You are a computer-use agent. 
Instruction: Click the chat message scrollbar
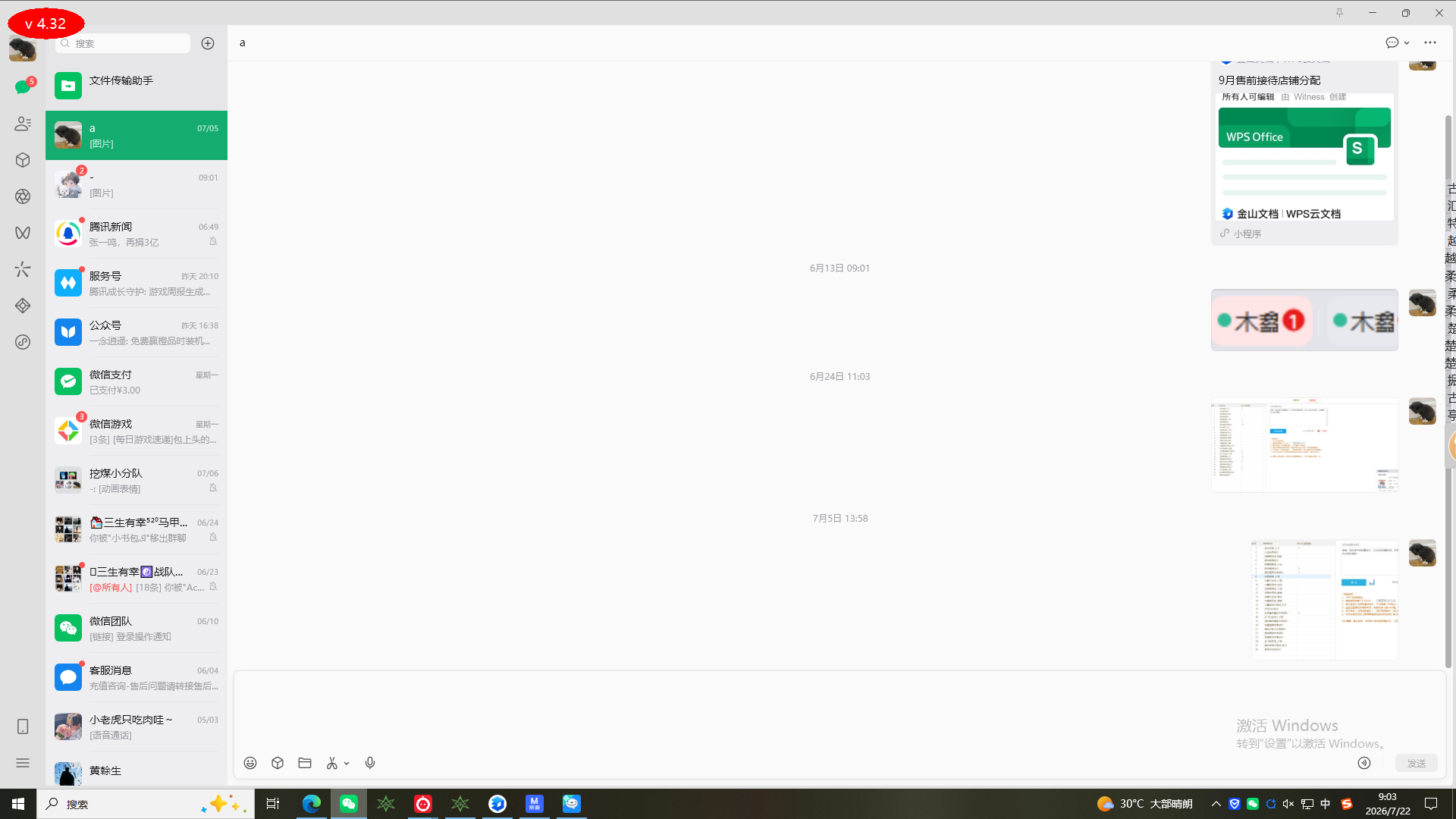(x=1448, y=391)
